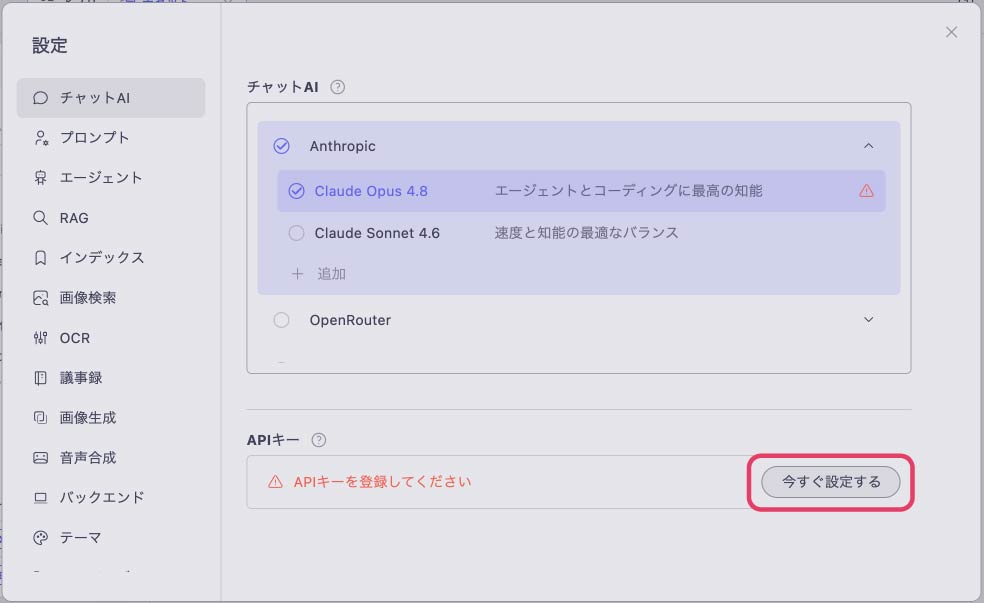This screenshot has width=984, height=603.
Task: Select the Claude Opus 4.8 radio button
Action: [x=296, y=191]
